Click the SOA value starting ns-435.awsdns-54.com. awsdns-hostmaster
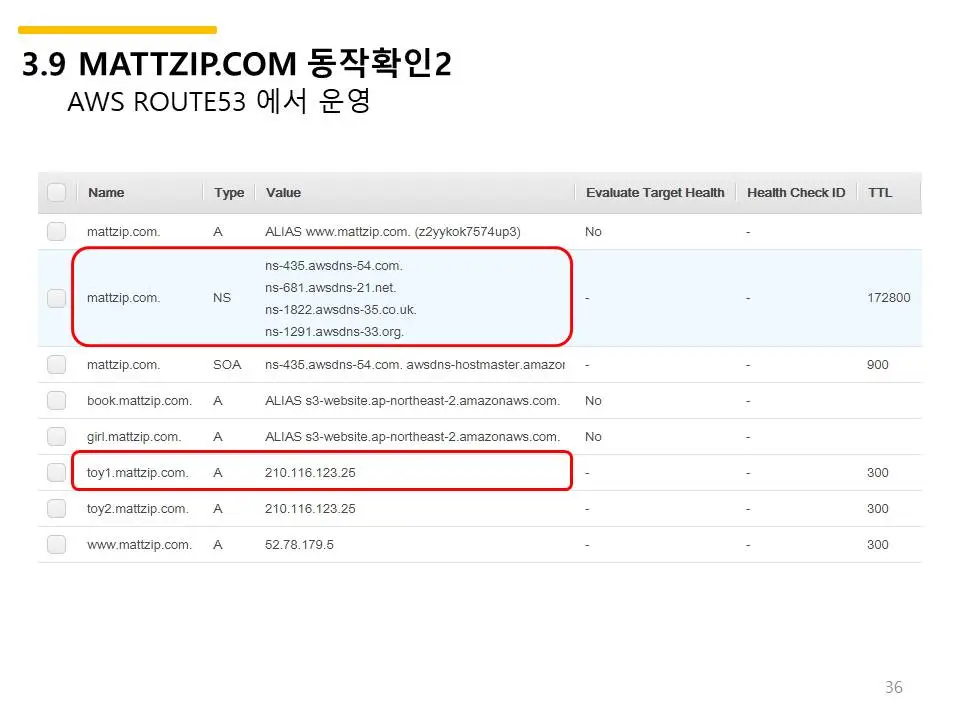The image size is (960, 720). coord(414,364)
